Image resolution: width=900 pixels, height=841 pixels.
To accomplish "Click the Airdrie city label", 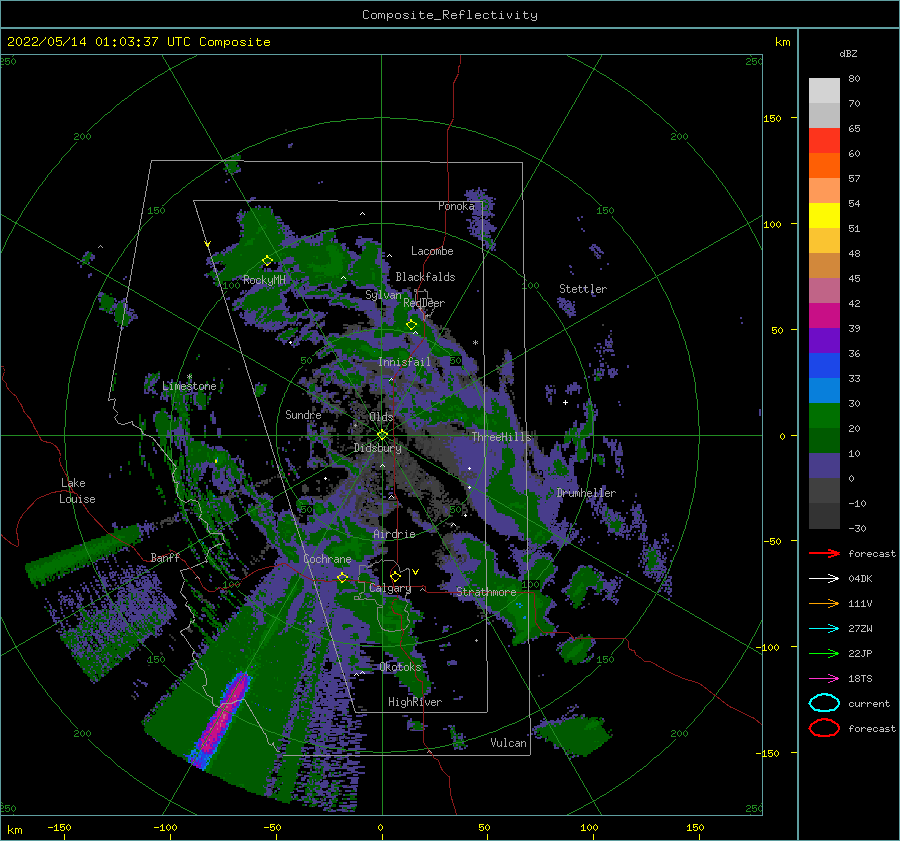I will pos(394,534).
